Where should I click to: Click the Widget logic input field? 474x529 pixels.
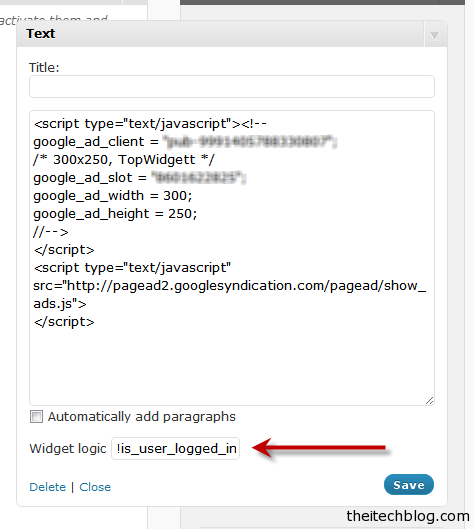[x=176, y=448]
